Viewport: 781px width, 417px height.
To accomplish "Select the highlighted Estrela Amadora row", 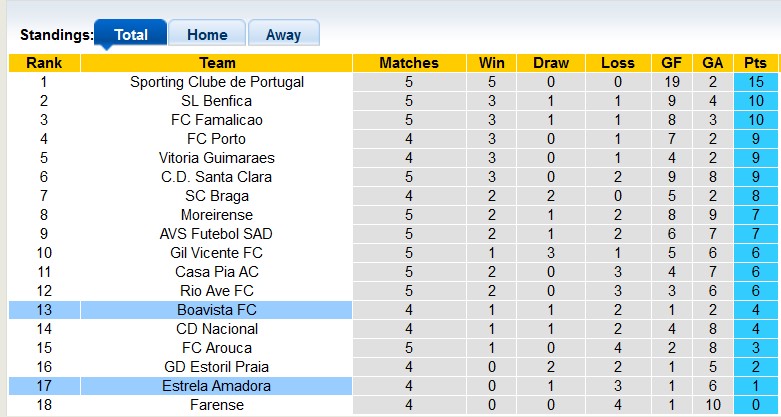I will click(x=217, y=386).
